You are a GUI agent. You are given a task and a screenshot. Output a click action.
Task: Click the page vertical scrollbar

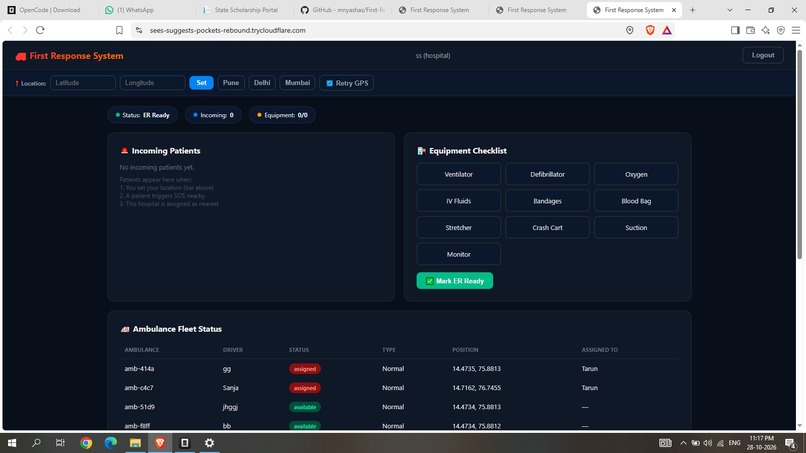click(799, 154)
